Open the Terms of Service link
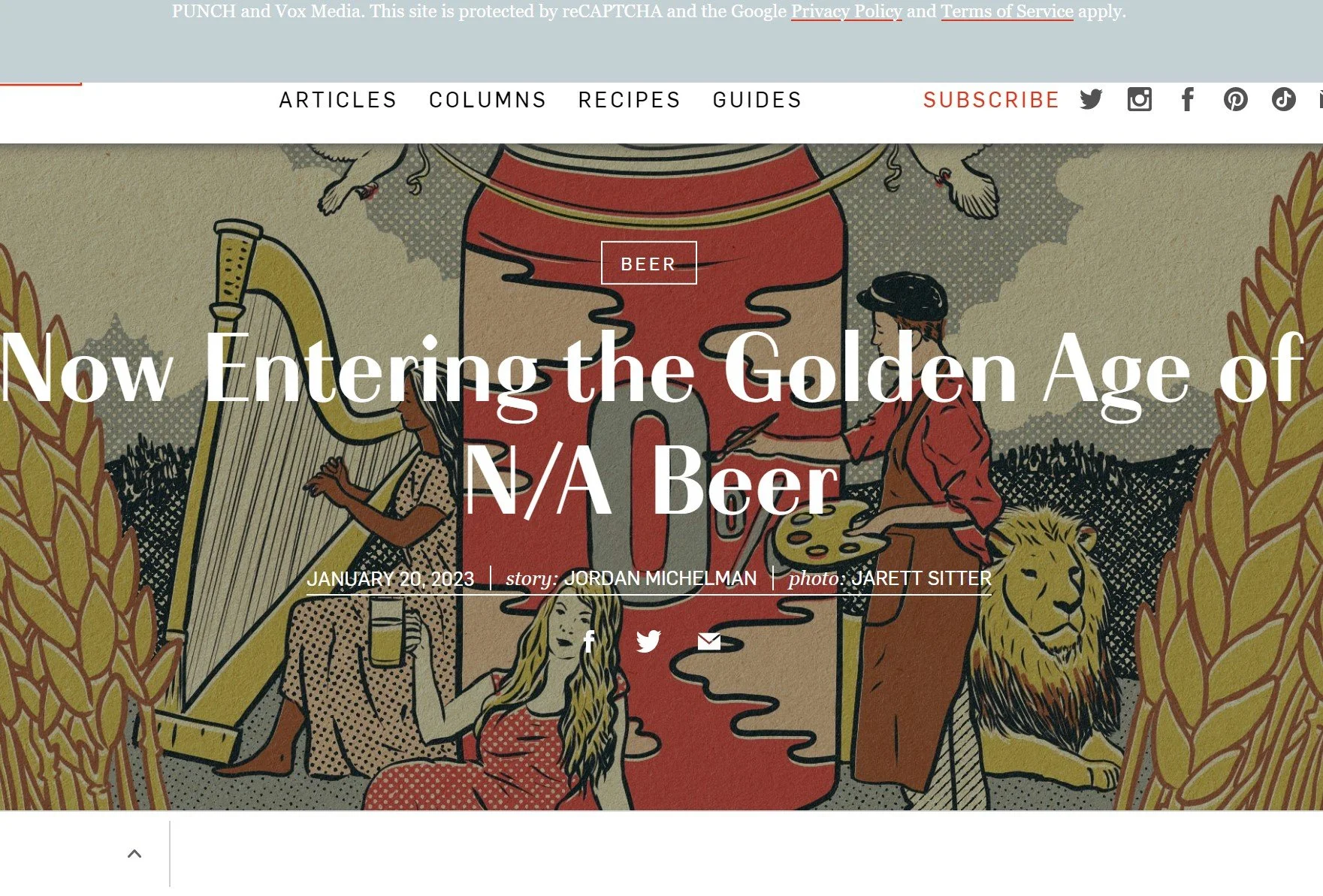The height and width of the screenshot is (896, 1323). (x=1007, y=11)
